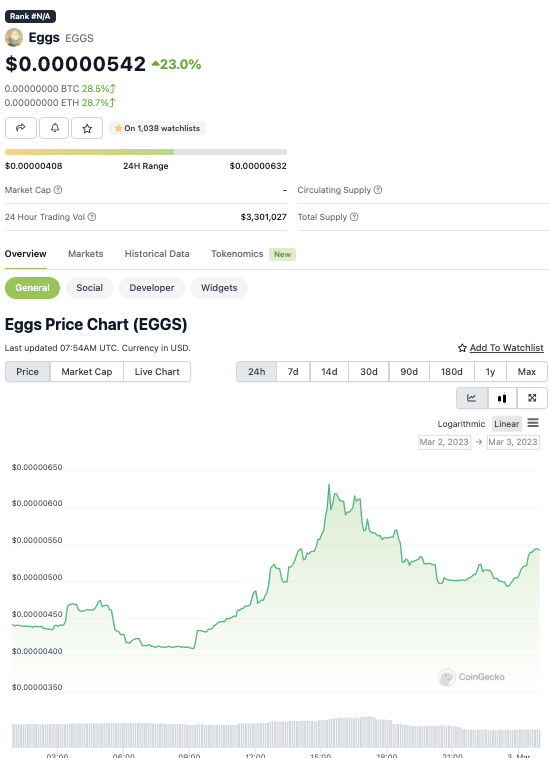
Task: Select the 24h time range
Action: click(x=257, y=372)
